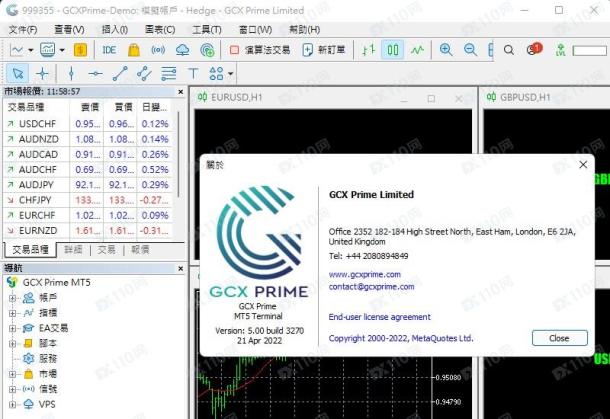The width and height of the screenshot is (610, 419).
Task: Select the equidistant channel tool
Action: point(144,73)
